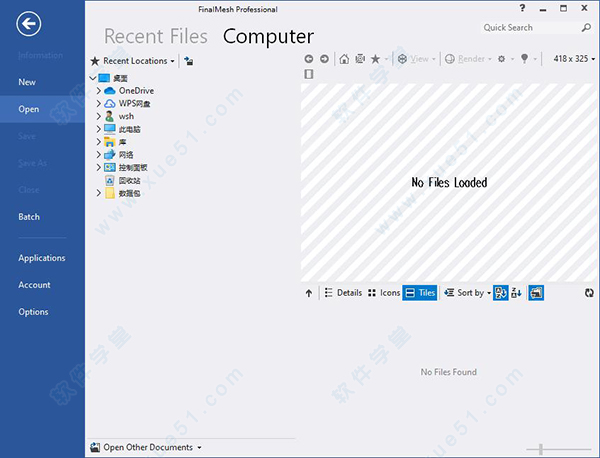This screenshot has height=458, width=600.
Task: Click the add folder icon beside Recent Locations
Action: (x=189, y=61)
